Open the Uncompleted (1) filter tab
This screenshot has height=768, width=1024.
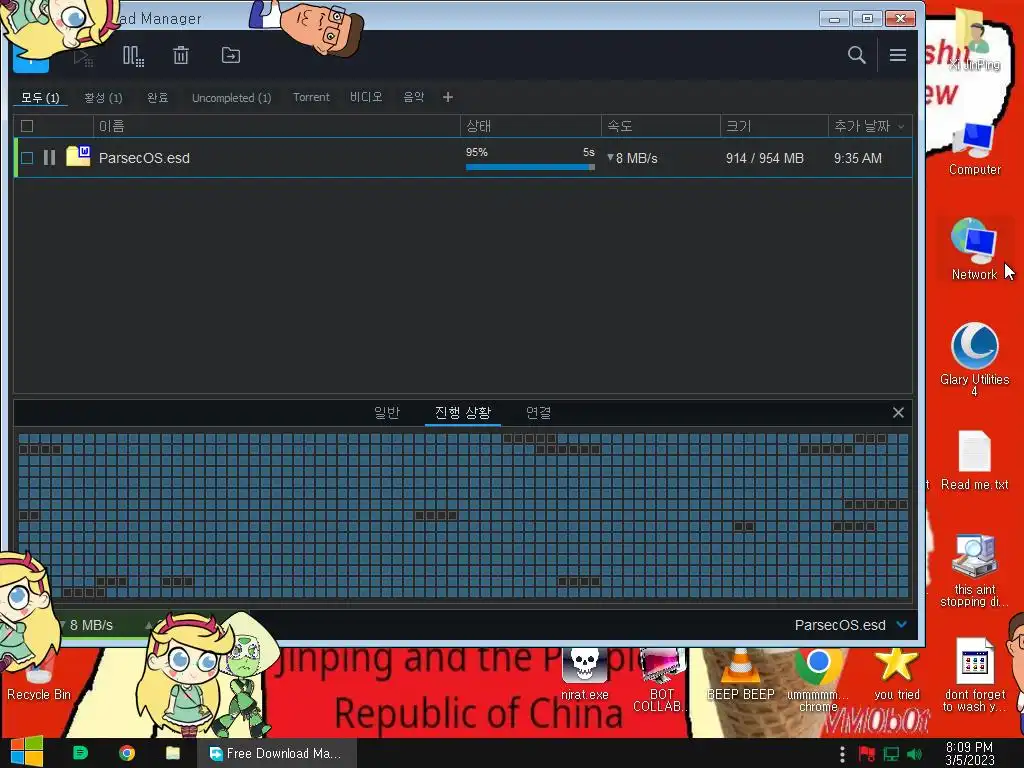231,98
